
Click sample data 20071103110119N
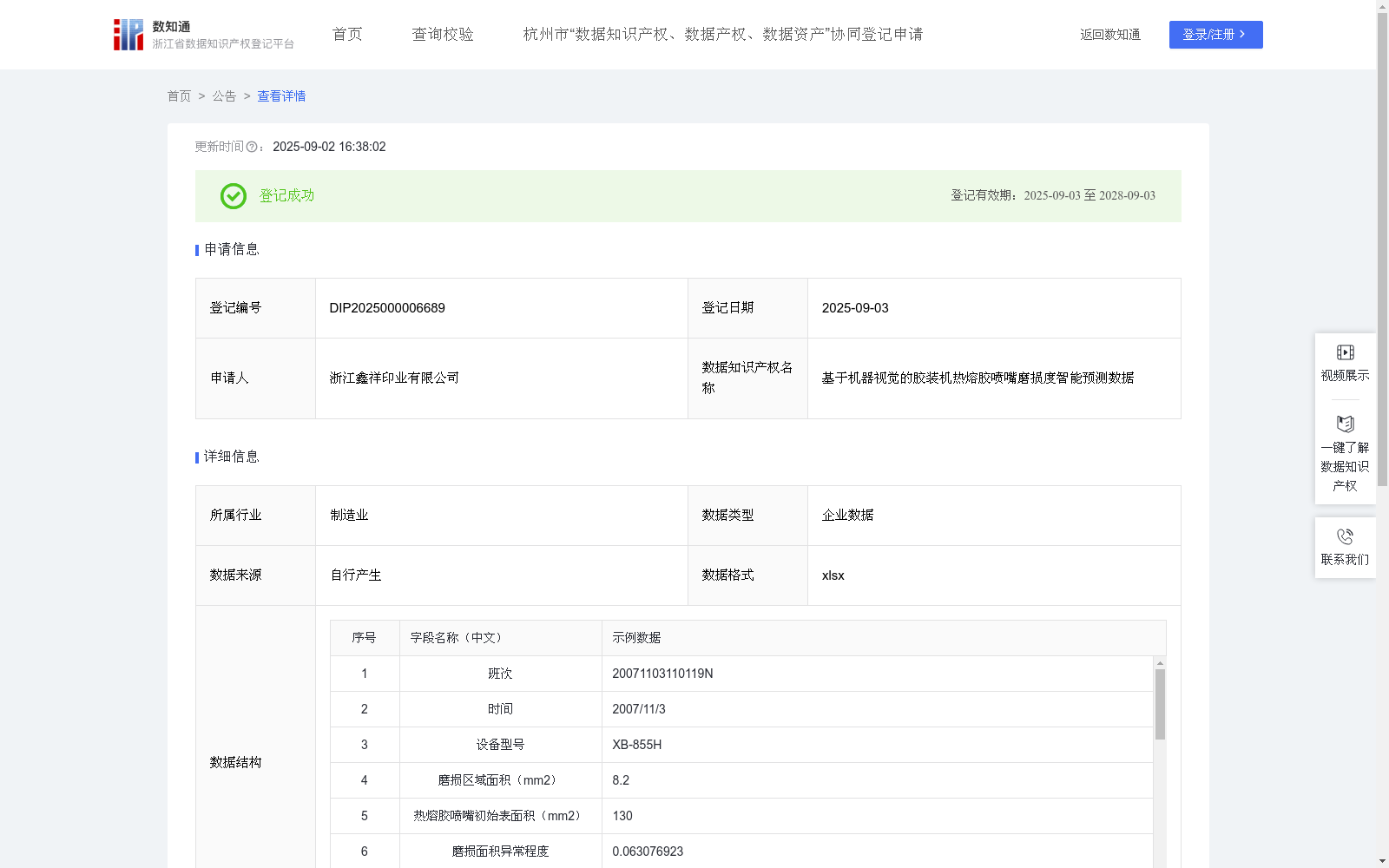point(662,674)
